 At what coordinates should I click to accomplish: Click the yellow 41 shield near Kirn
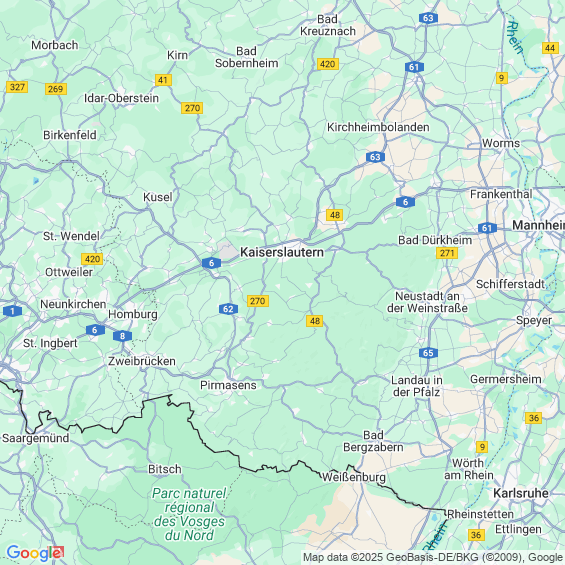point(163,80)
